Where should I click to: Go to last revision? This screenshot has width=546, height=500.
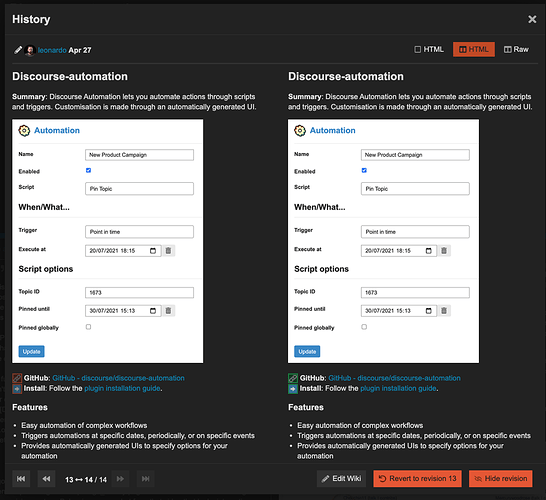[x=146, y=479]
